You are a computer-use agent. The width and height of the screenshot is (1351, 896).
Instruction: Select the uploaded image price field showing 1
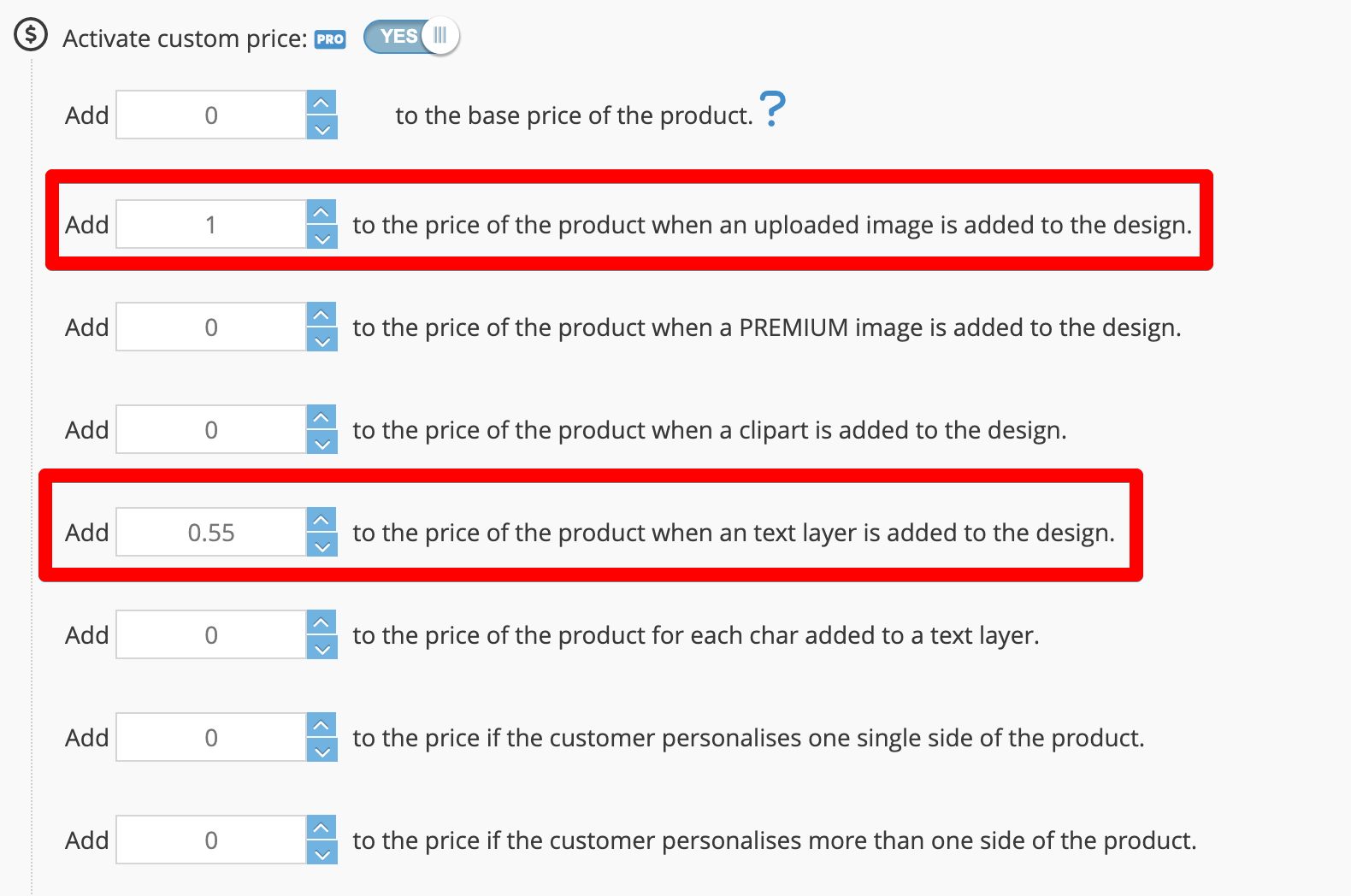(x=211, y=224)
